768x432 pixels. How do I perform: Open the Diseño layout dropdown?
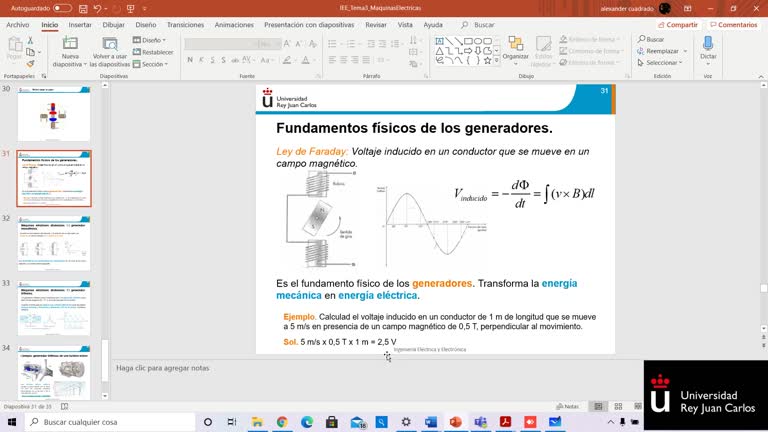click(x=149, y=40)
